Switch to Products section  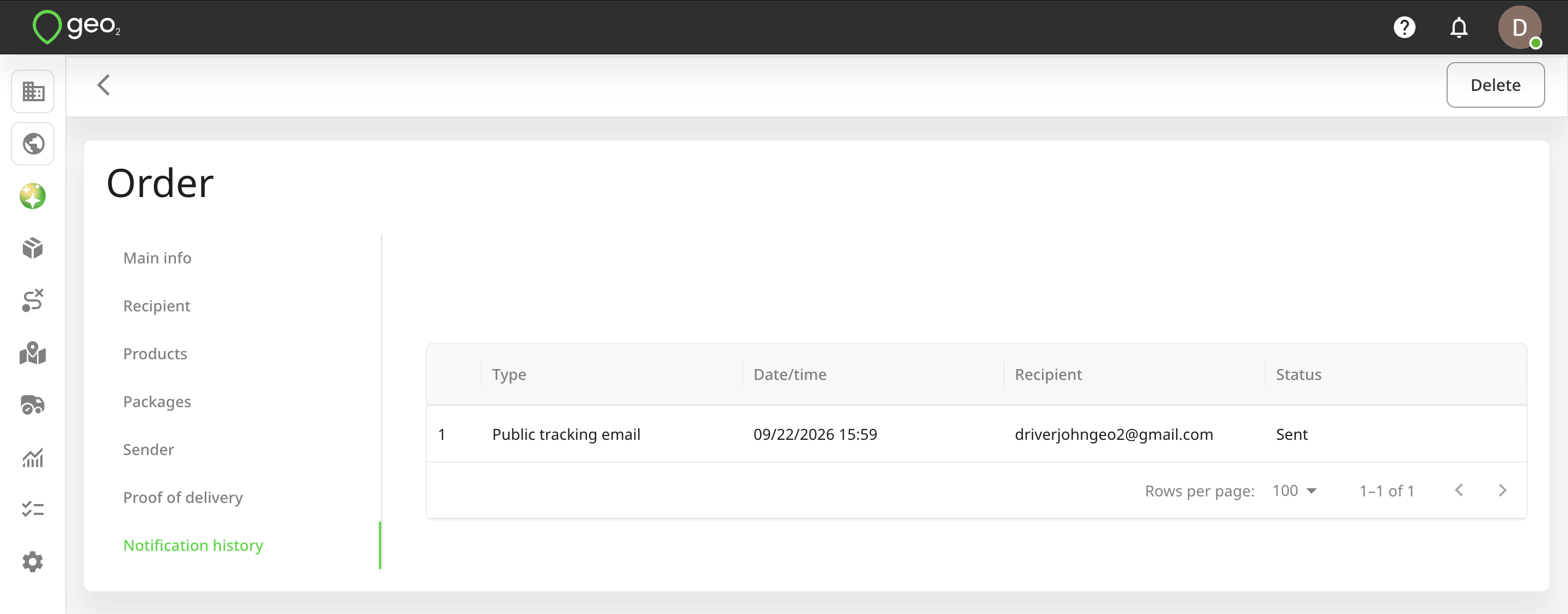[155, 354]
